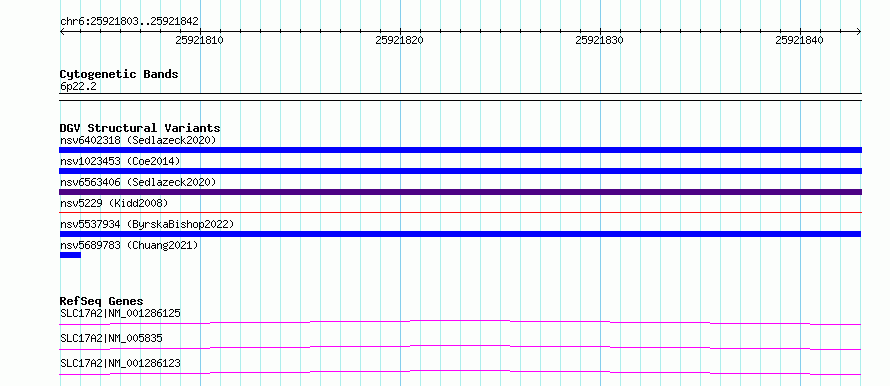
Task: Select the thin red nsv5229 line
Action: click(x=461, y=213)
